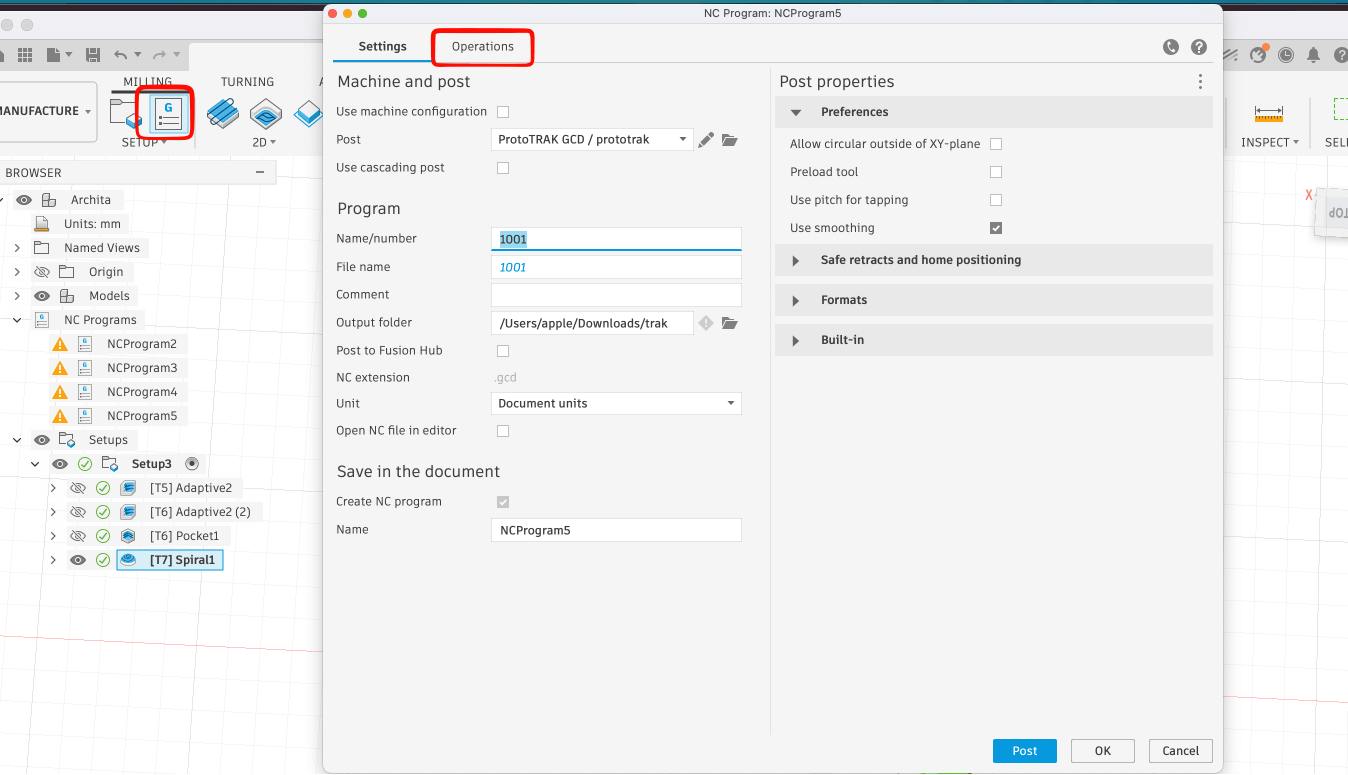
Task: Click the diamond icon next to Output folder
Action: coord(706,323)
